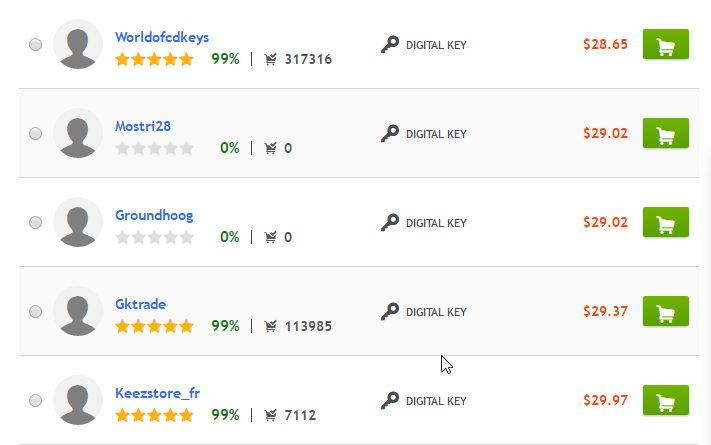Open Groundhoog seller profile link
The image size is (711, 445).
coord(154,215)
